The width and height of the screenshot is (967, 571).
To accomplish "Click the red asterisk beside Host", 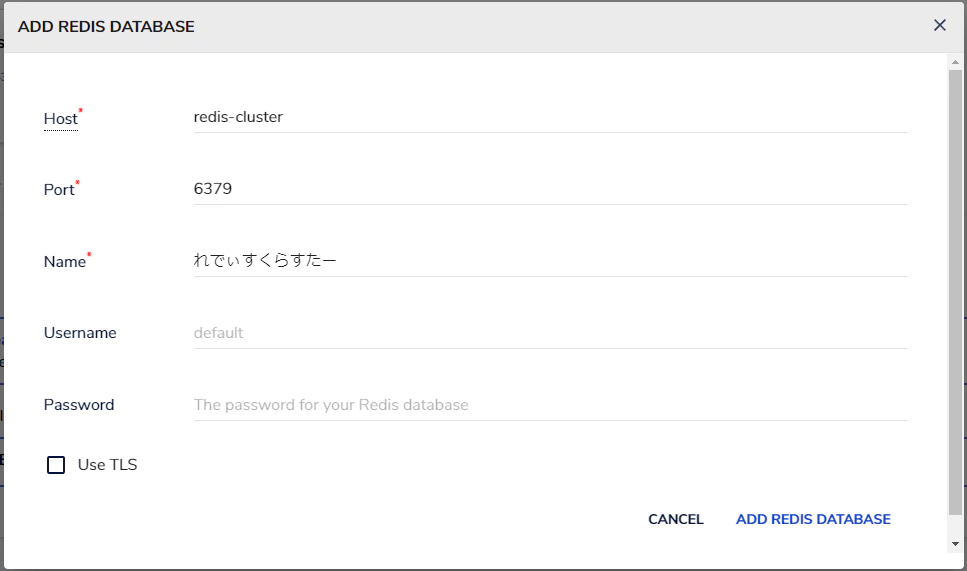I will (81, 112).
